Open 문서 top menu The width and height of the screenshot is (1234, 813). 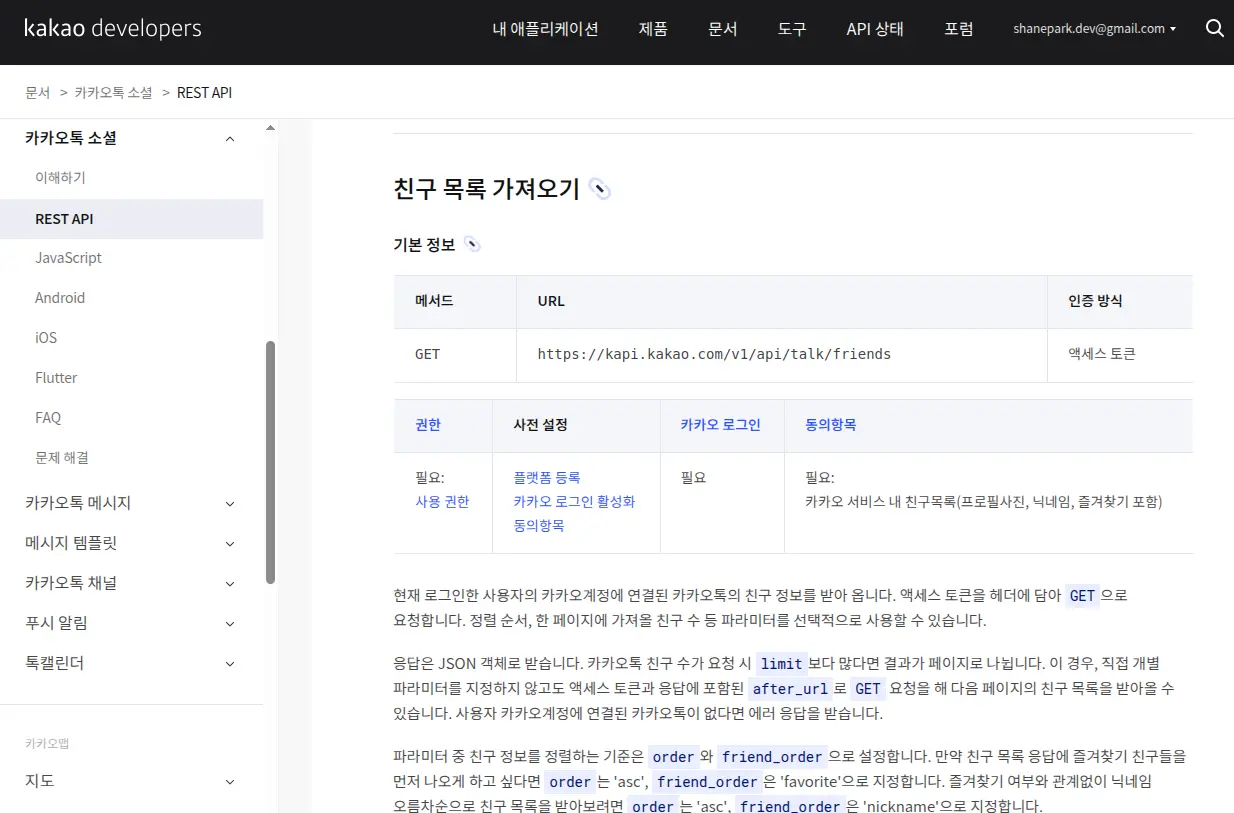[723, 29]
